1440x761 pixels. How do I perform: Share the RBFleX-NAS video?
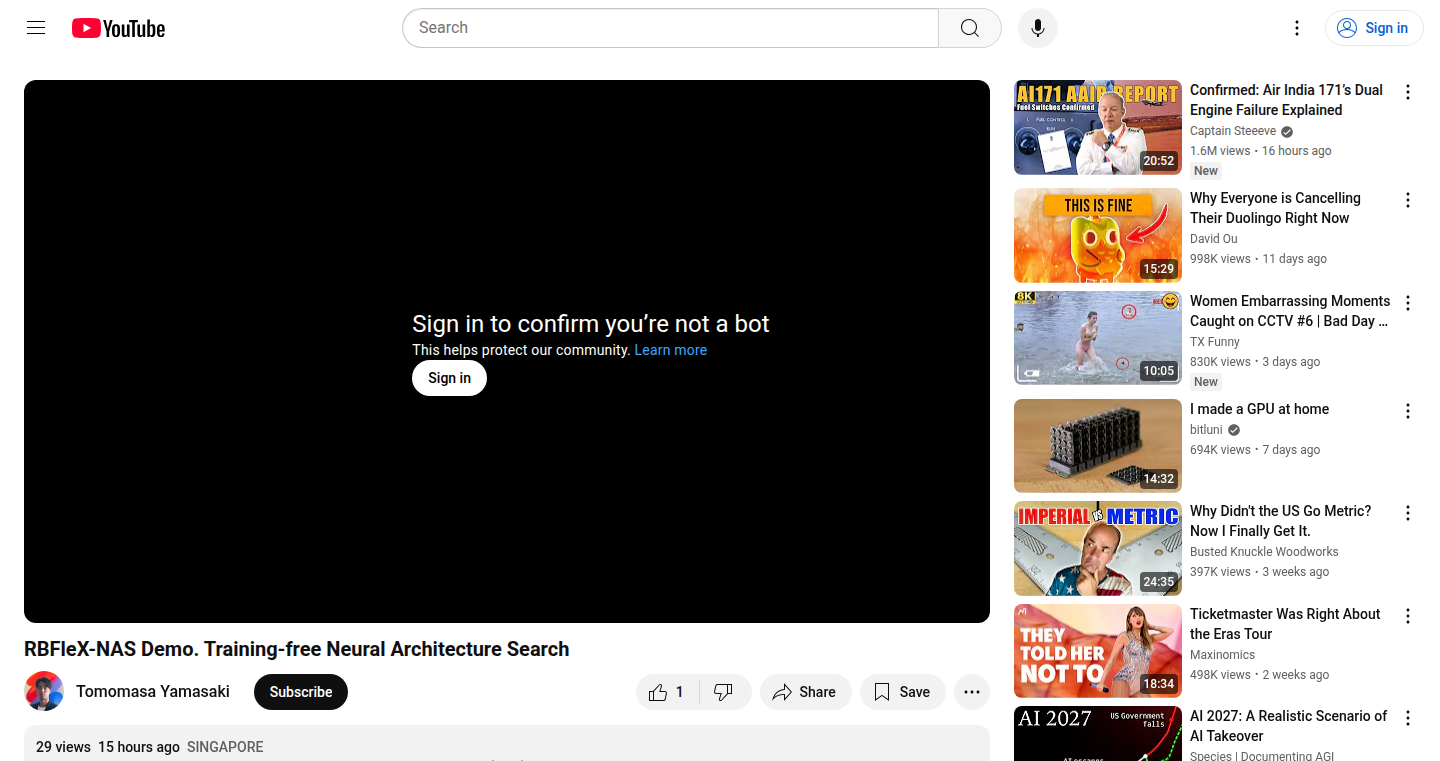click(x=805, y=692)
